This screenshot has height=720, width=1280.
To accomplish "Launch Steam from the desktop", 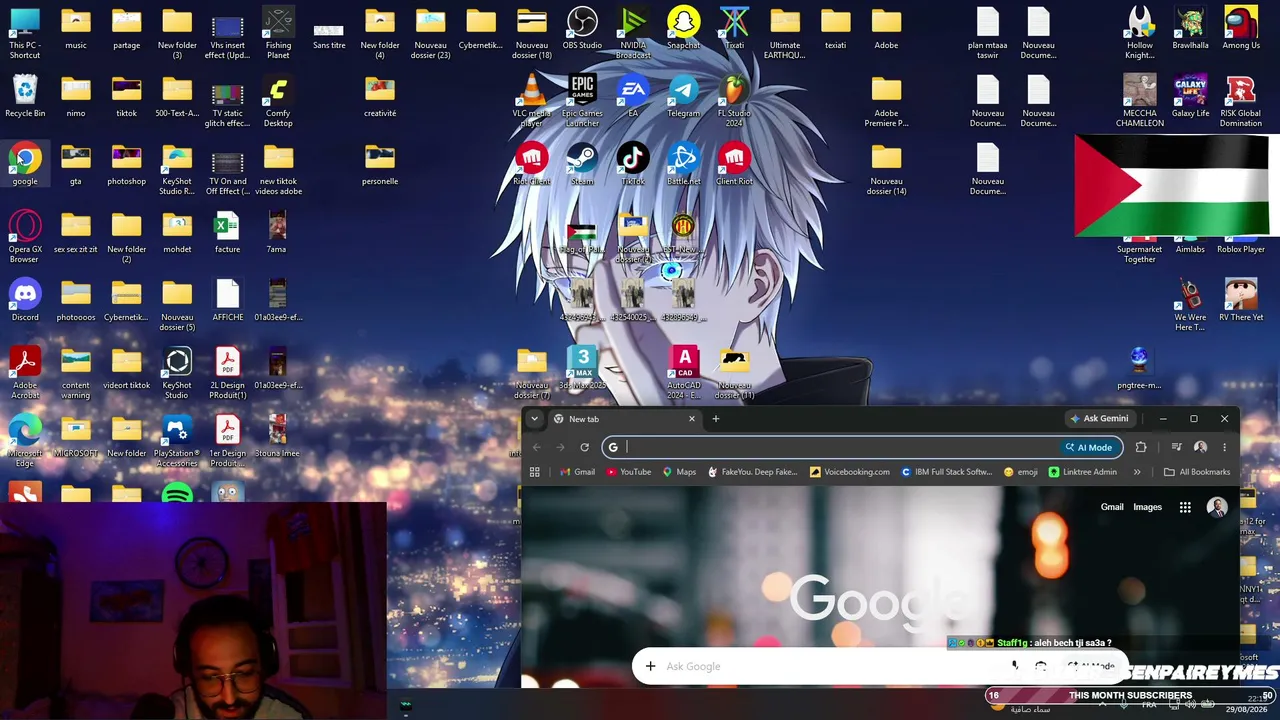I will (582, 165).
